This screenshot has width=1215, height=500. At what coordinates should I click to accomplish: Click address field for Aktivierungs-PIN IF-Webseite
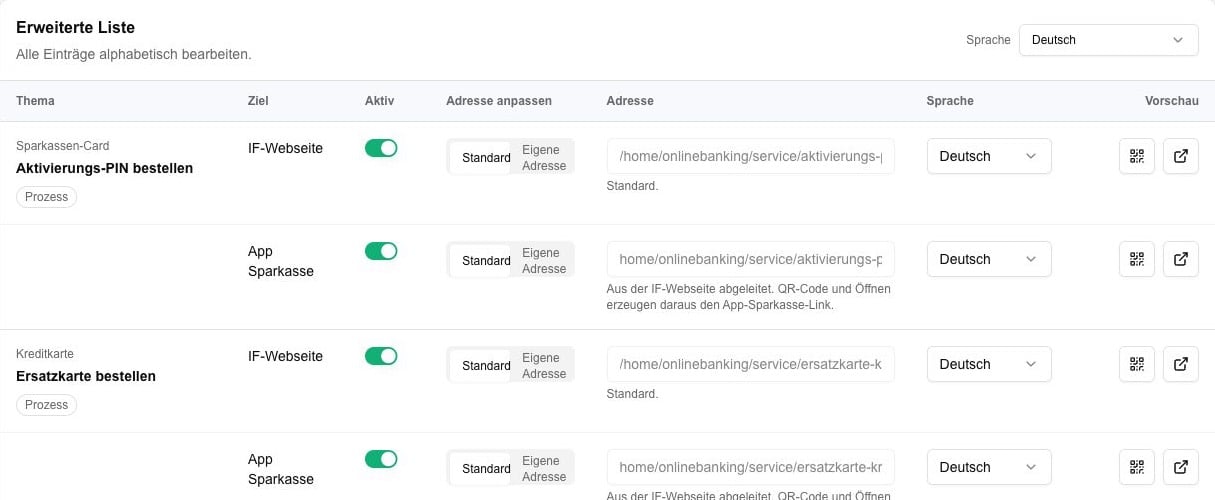[751, 156]
